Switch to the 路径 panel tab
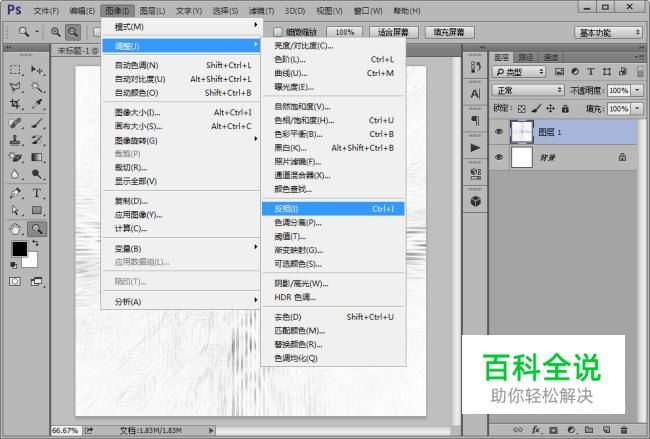This screenshot has height=439, width=650. click(x=526, y=57)
